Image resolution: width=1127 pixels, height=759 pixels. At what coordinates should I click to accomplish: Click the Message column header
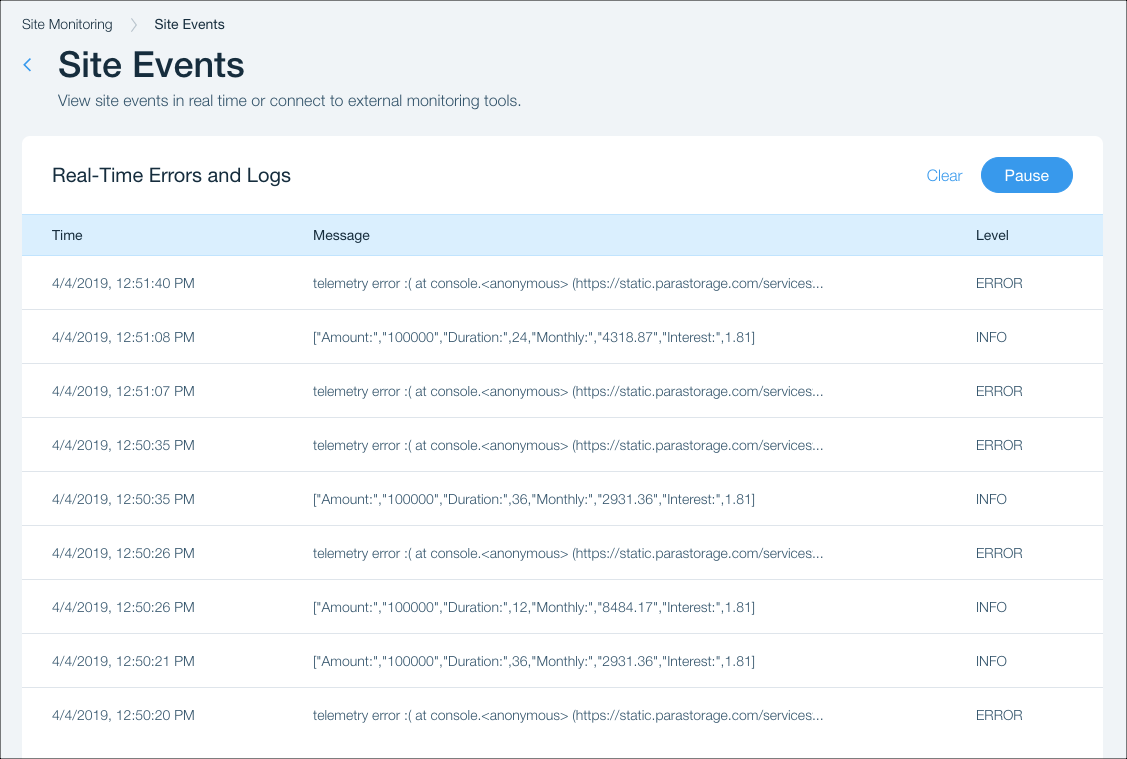click(x=341, y=235)
